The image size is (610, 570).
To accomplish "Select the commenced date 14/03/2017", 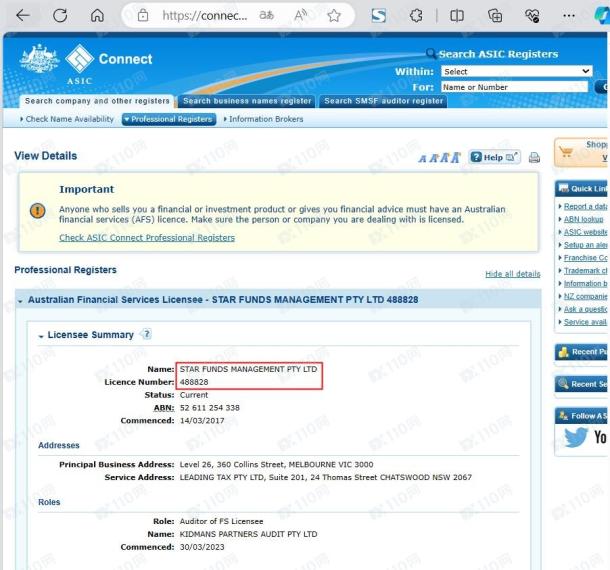I will tap(202, 421).
